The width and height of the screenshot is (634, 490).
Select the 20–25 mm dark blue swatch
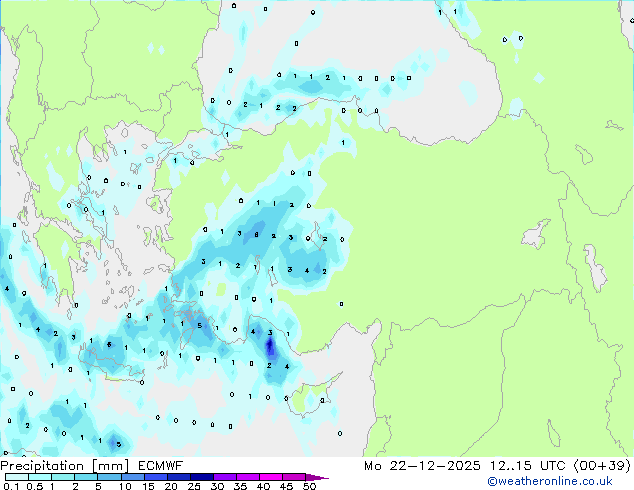pos(178,477)
